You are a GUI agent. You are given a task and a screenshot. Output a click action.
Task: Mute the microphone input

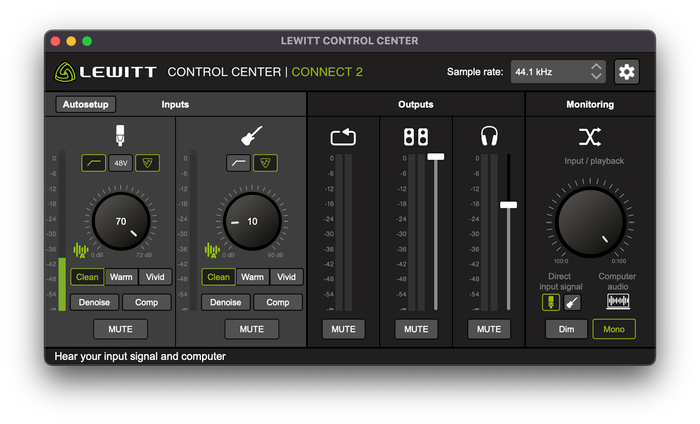tap(120, 329)
